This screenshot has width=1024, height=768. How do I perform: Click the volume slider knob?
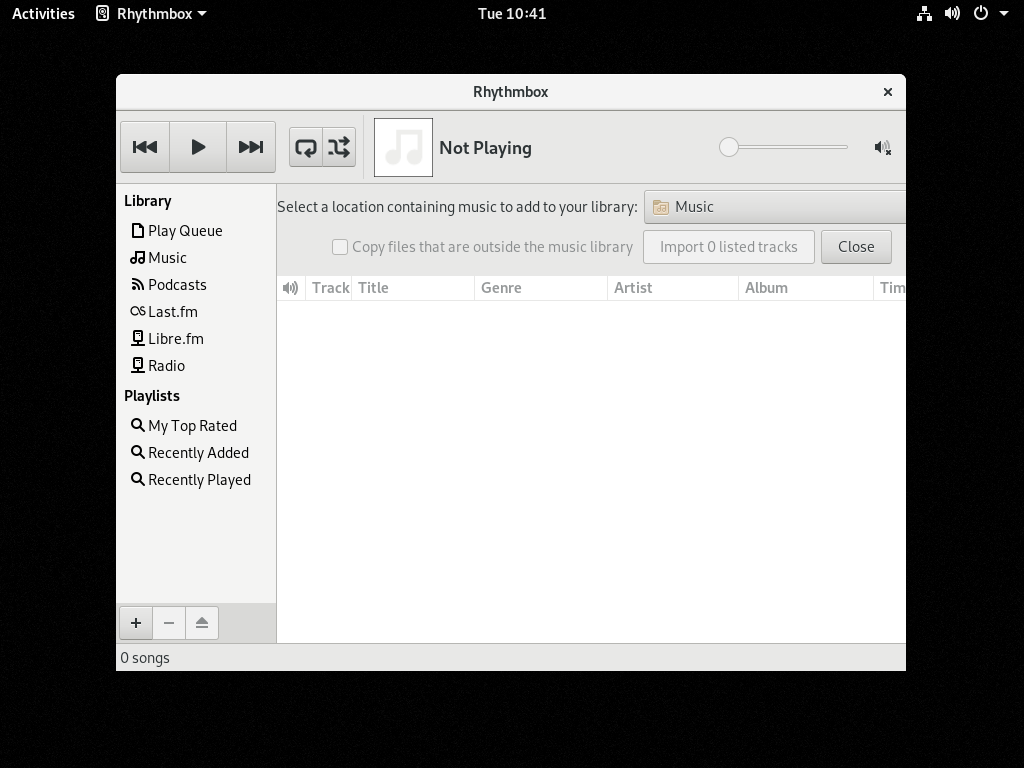(x=729, y=147)
